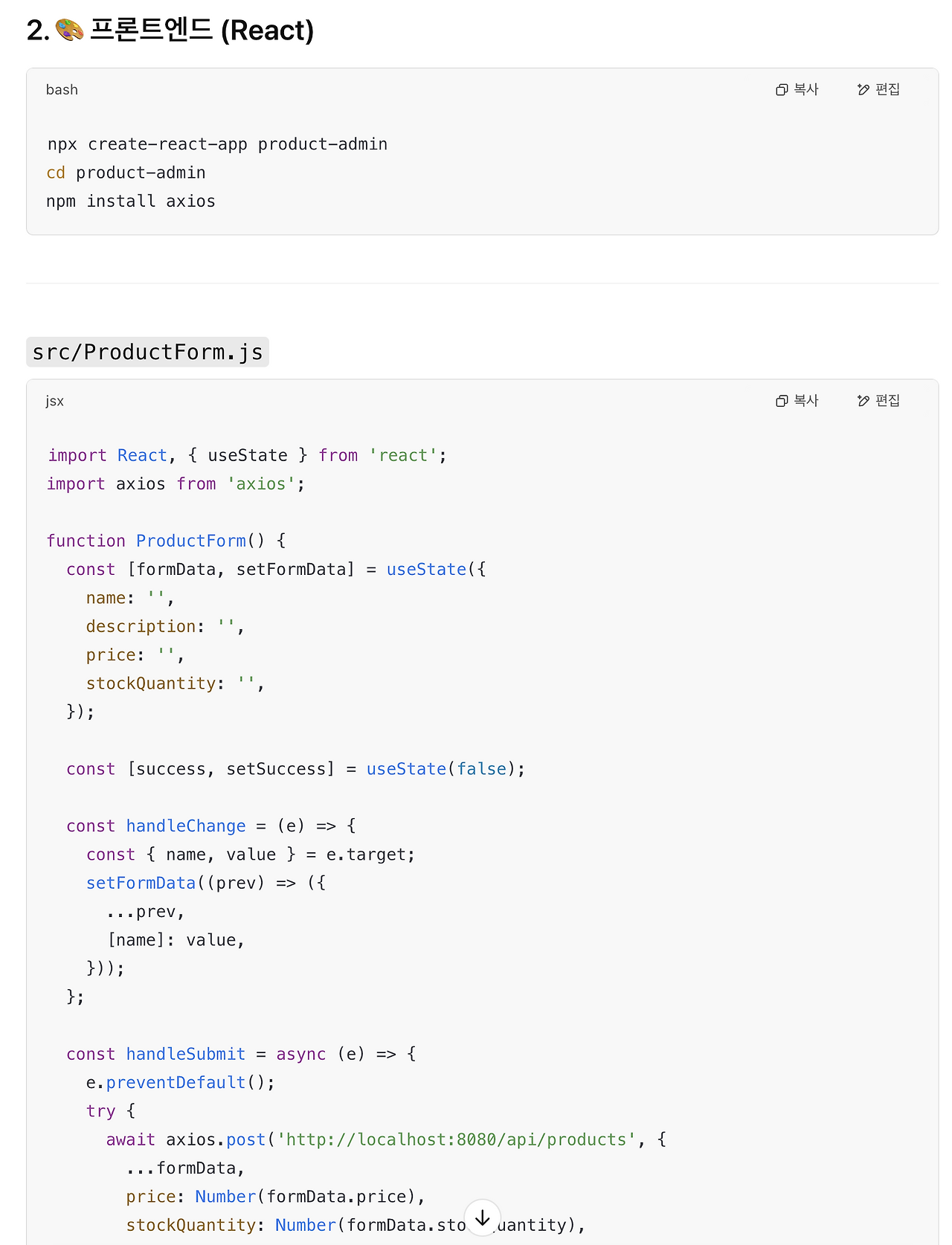Click the npm install axios line

pyautogui.click(x=131, y=202)
